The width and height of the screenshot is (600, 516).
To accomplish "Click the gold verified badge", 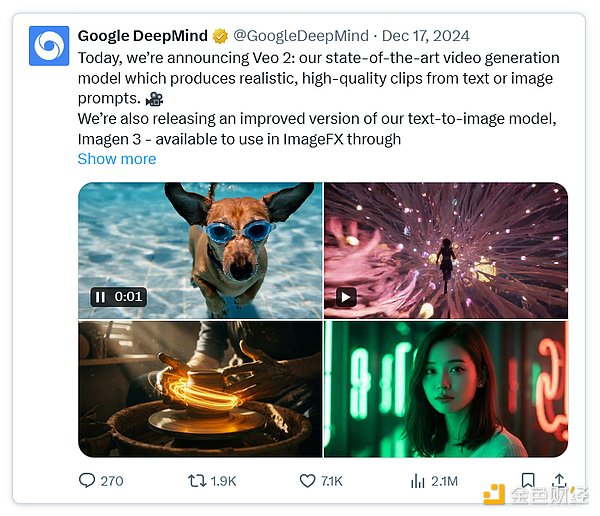I will pos(222,36).
